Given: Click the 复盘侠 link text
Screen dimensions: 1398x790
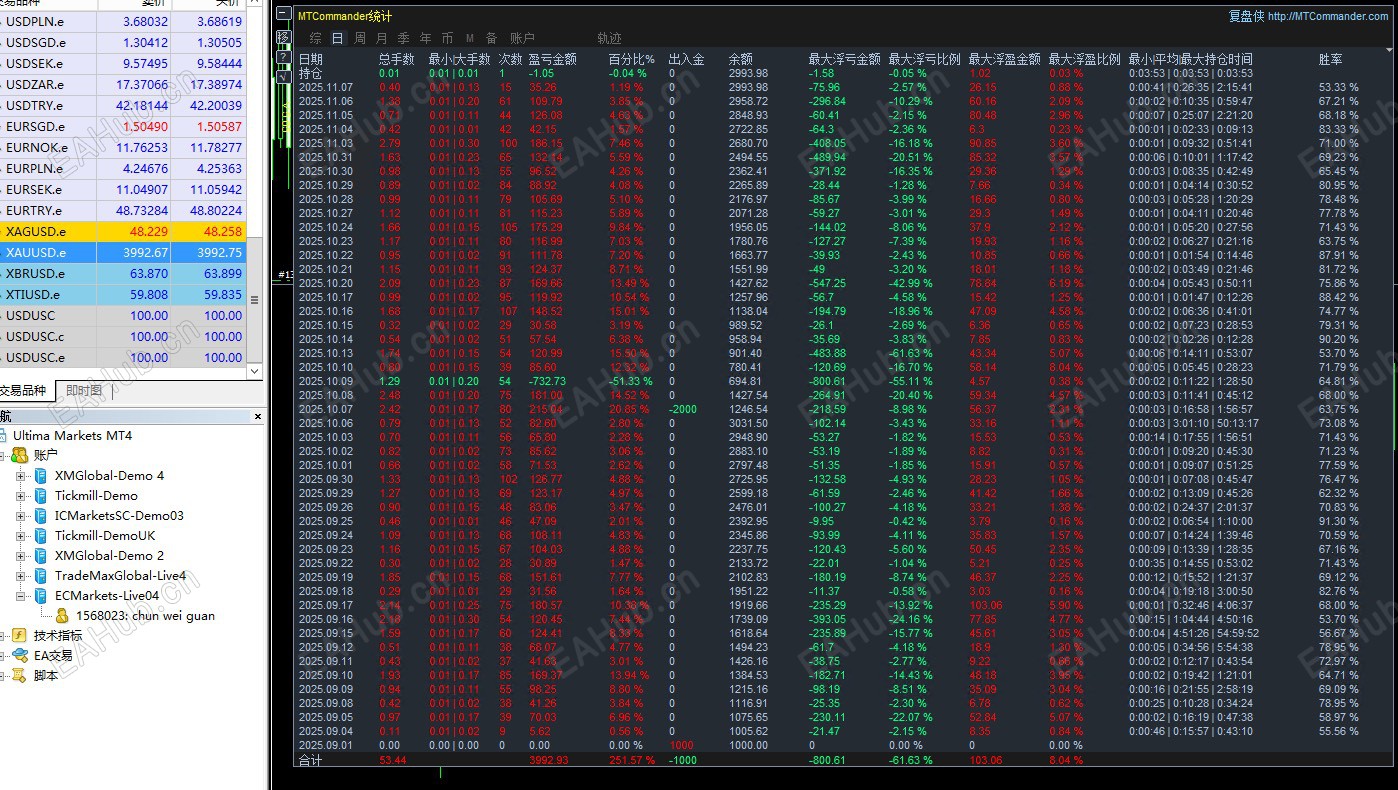Looking at the screenshot, I should coord(1246,16).
